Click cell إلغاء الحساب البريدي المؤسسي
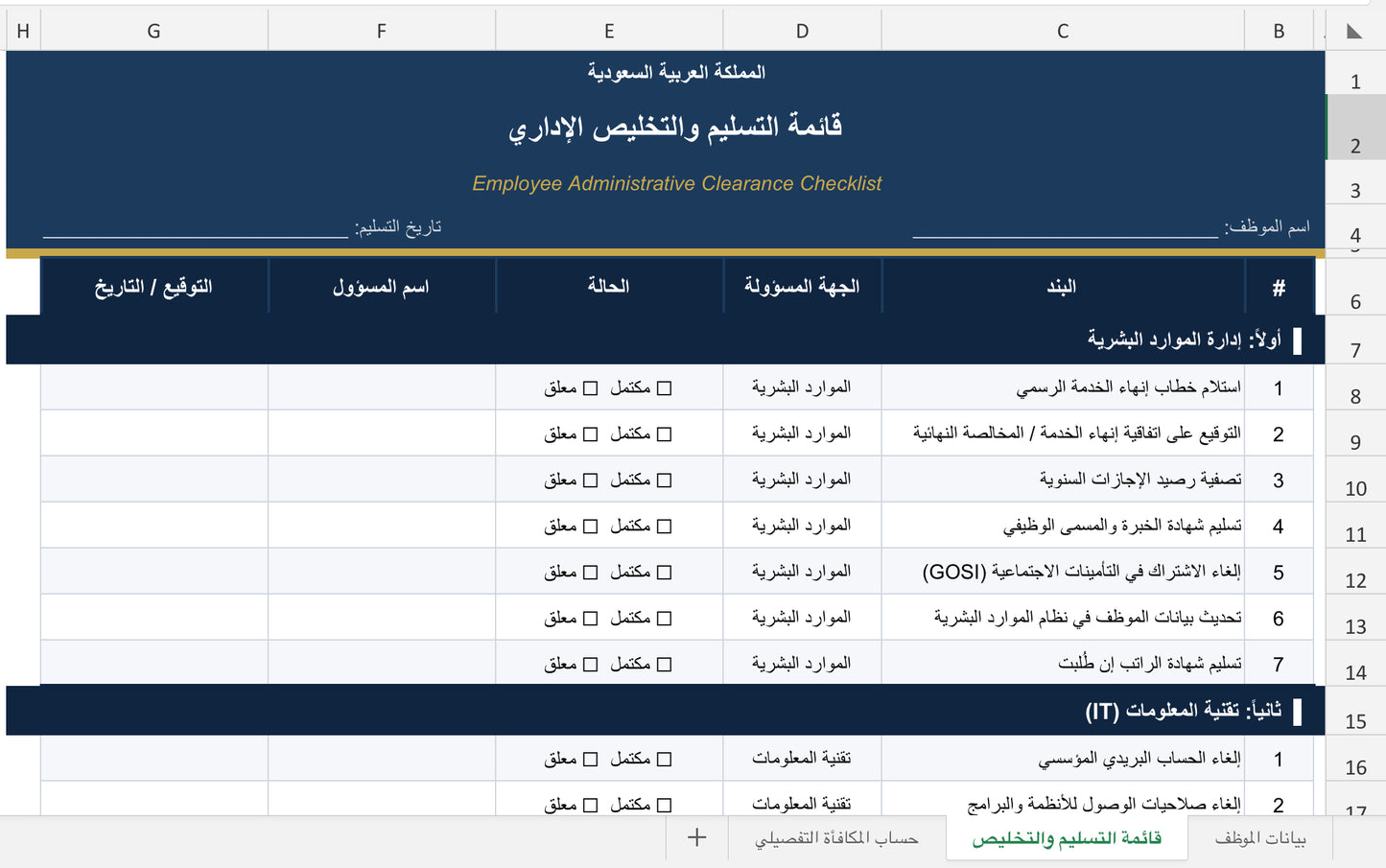Viewport: 1386px width, 868px height. point(1063,759)
